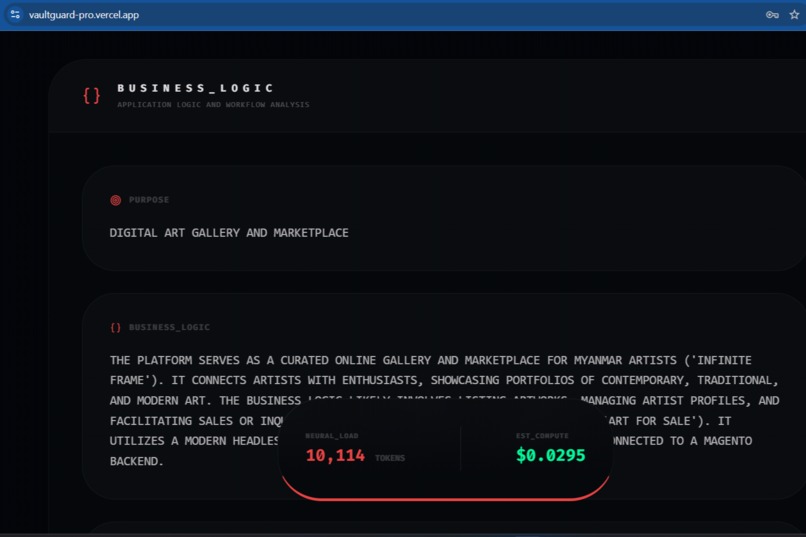Click the BUSINESS_LOGIC card label
This screenshot has width=806, height=537.
169,327
